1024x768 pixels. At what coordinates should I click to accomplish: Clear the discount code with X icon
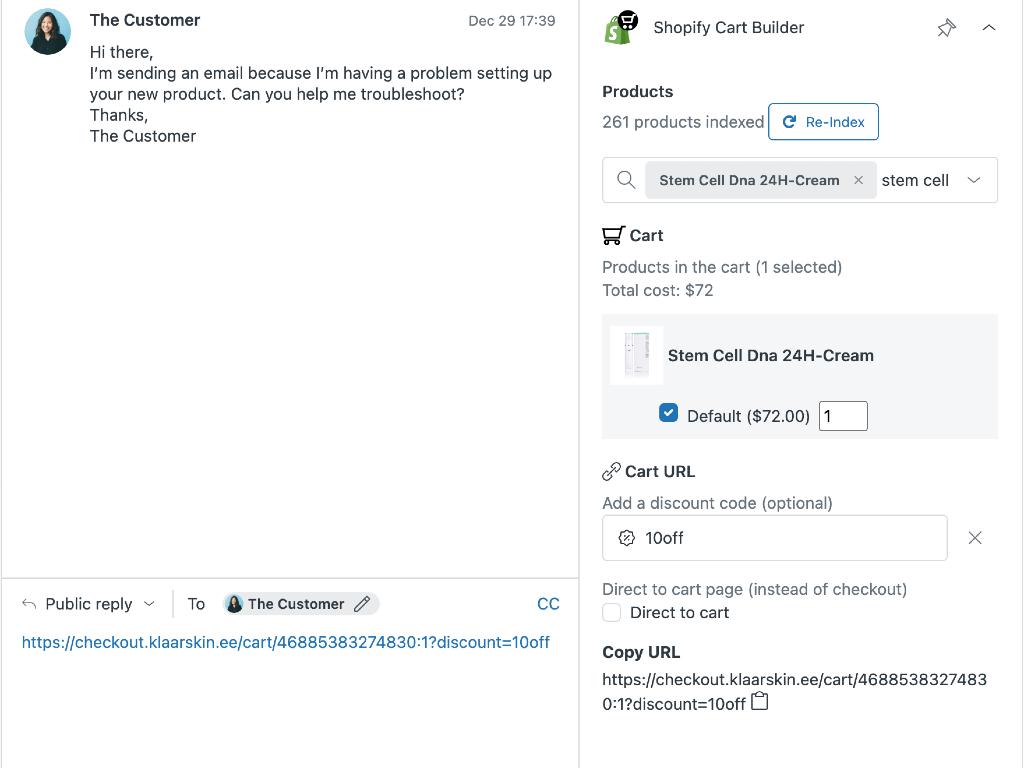point(975,538)
